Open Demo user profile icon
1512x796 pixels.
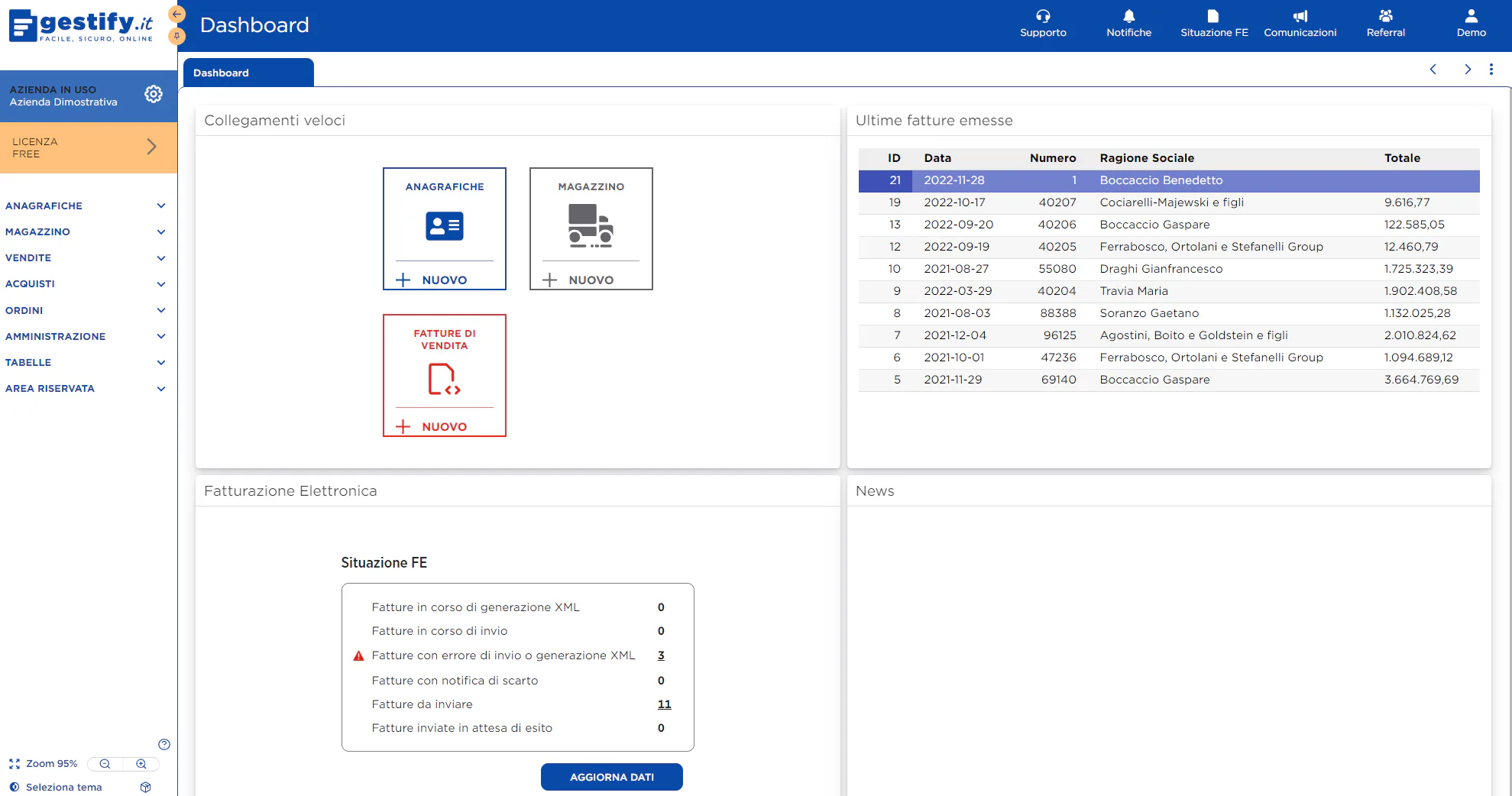[x=1471, y=16]
